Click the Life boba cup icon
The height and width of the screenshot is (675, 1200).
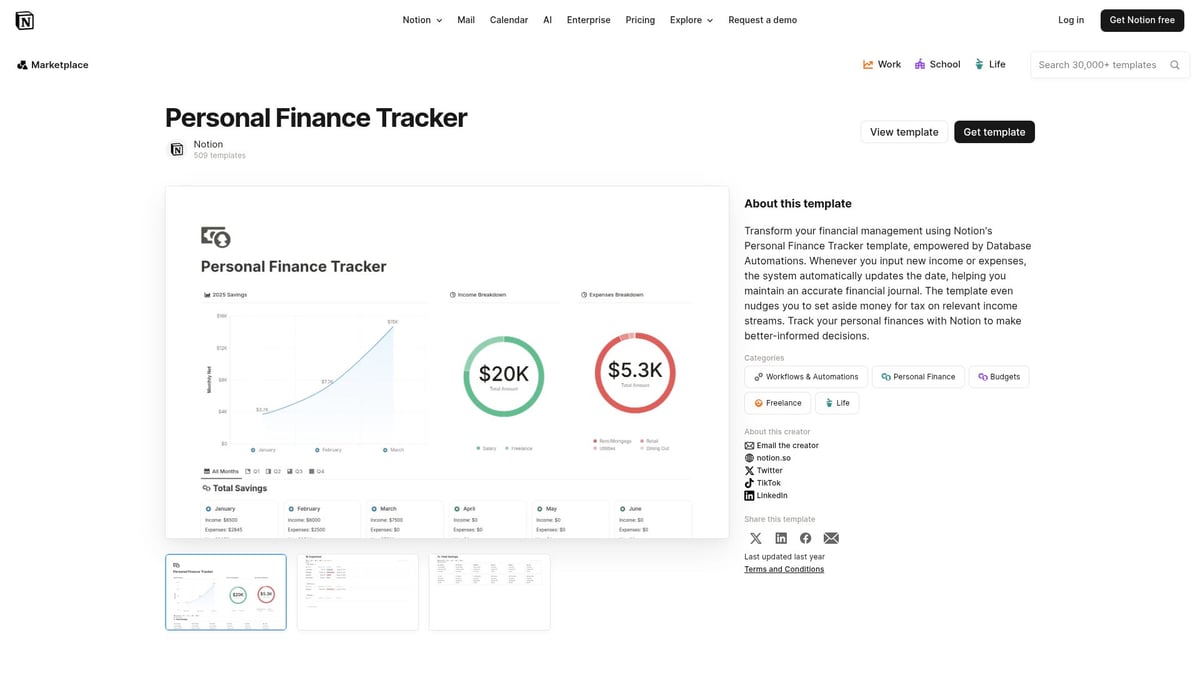[977, 64]
